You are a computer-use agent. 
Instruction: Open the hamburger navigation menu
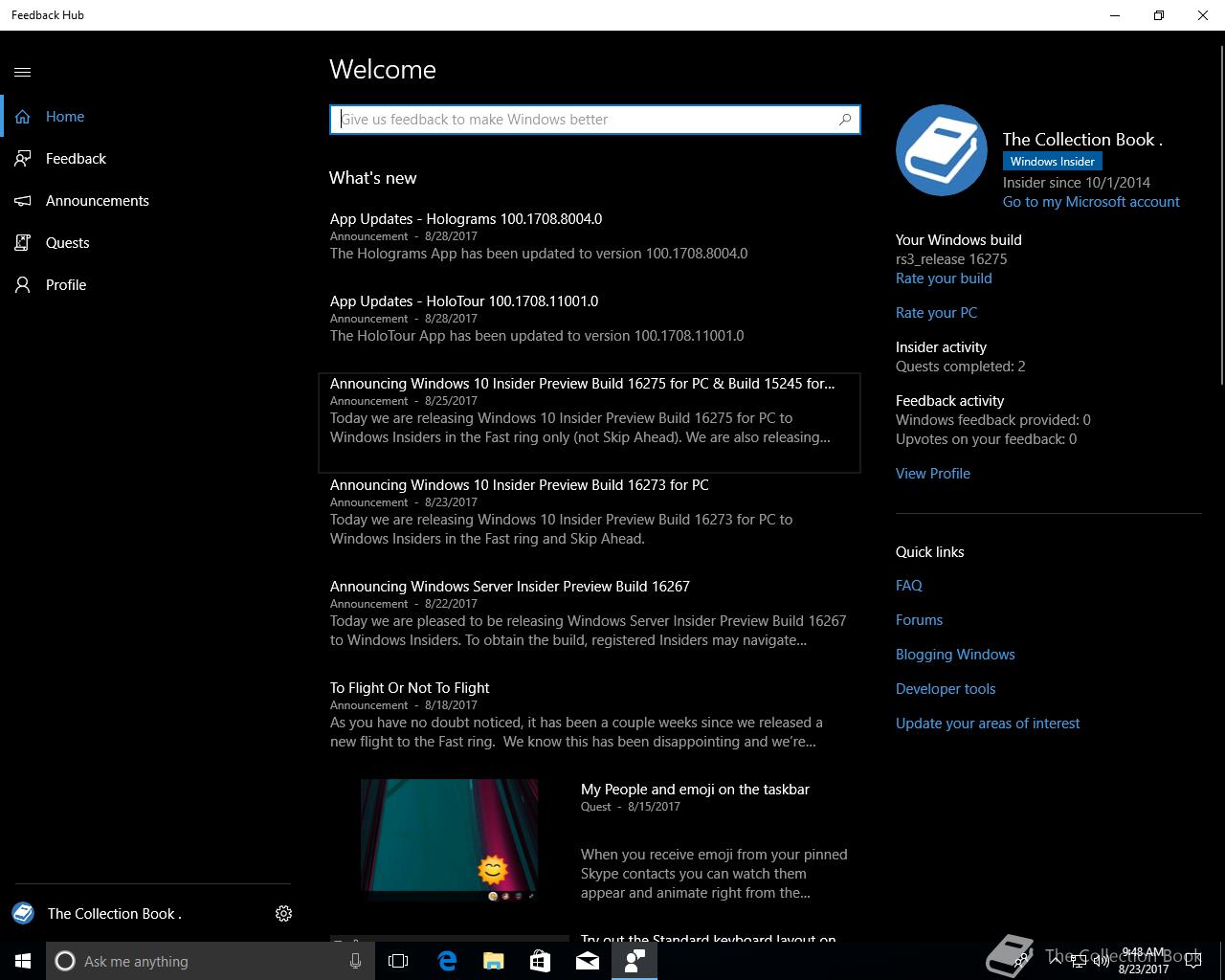23,72
